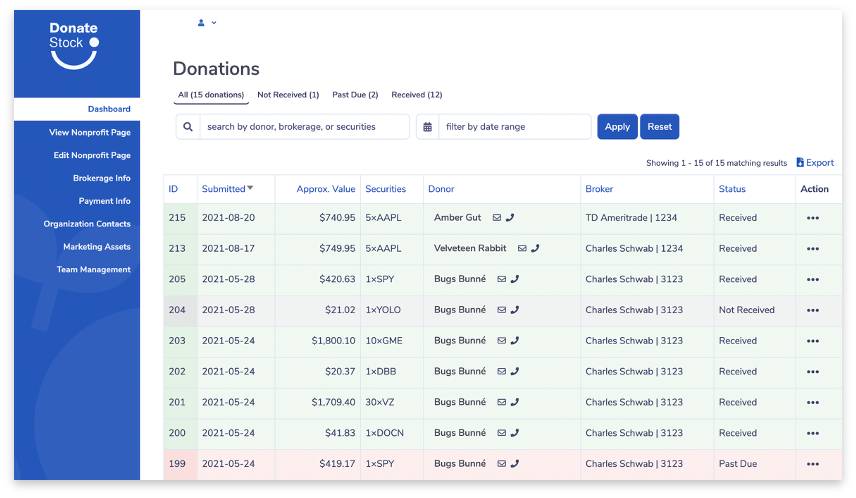
Task: Open Brokerage Info in the sidebar
Action: (x=102, y=178)
